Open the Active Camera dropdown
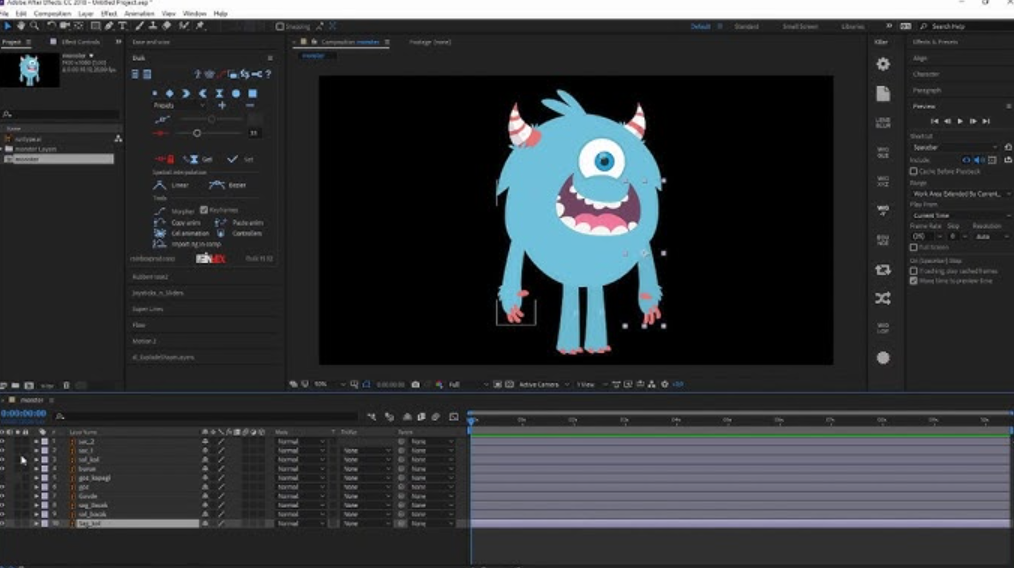This screenshot has width=1014, height=568. 543,384
